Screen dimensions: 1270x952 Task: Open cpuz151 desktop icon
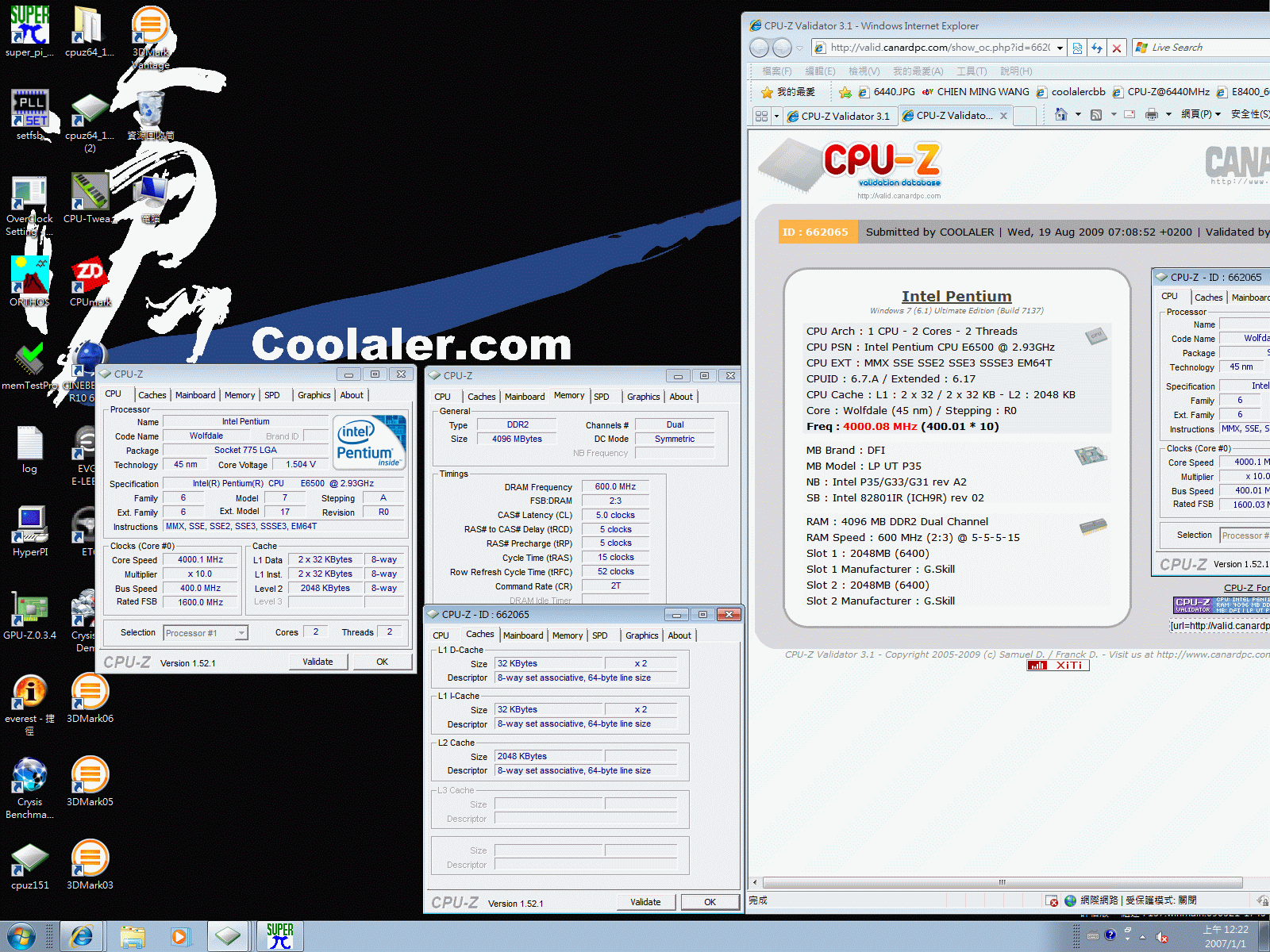29,866
